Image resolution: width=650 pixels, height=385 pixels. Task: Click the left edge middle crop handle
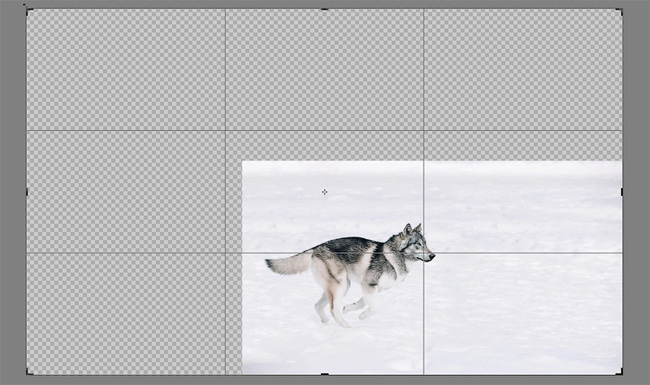point(27,192)
